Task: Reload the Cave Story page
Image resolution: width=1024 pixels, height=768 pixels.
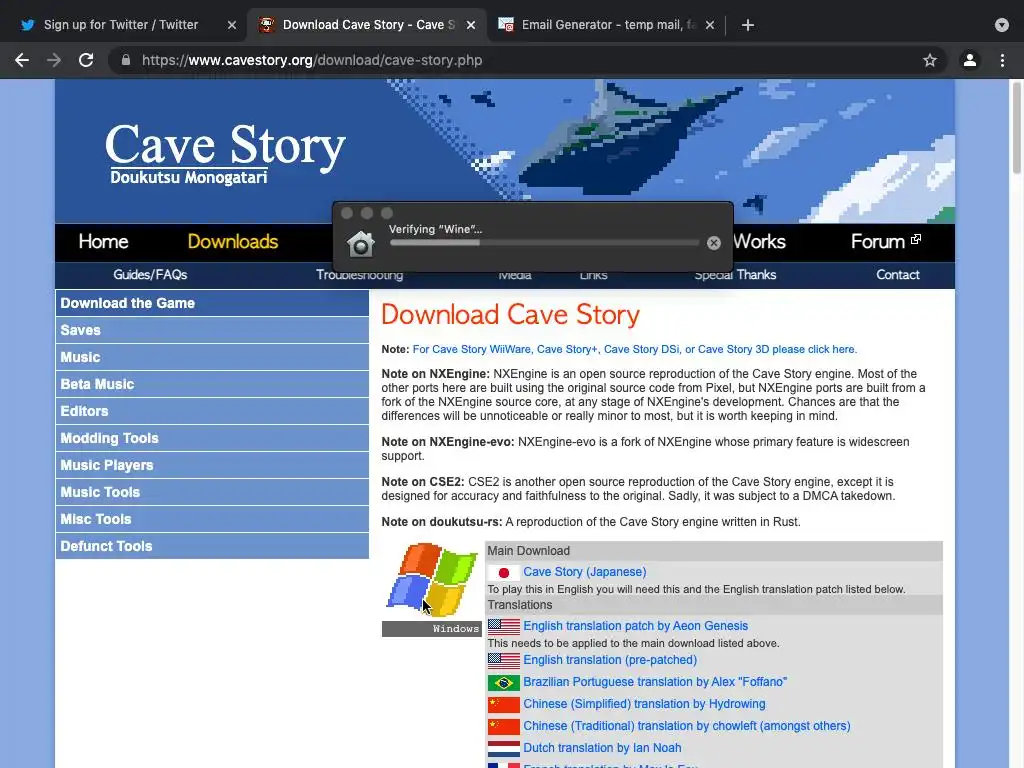Action: [x=86, y=60]
